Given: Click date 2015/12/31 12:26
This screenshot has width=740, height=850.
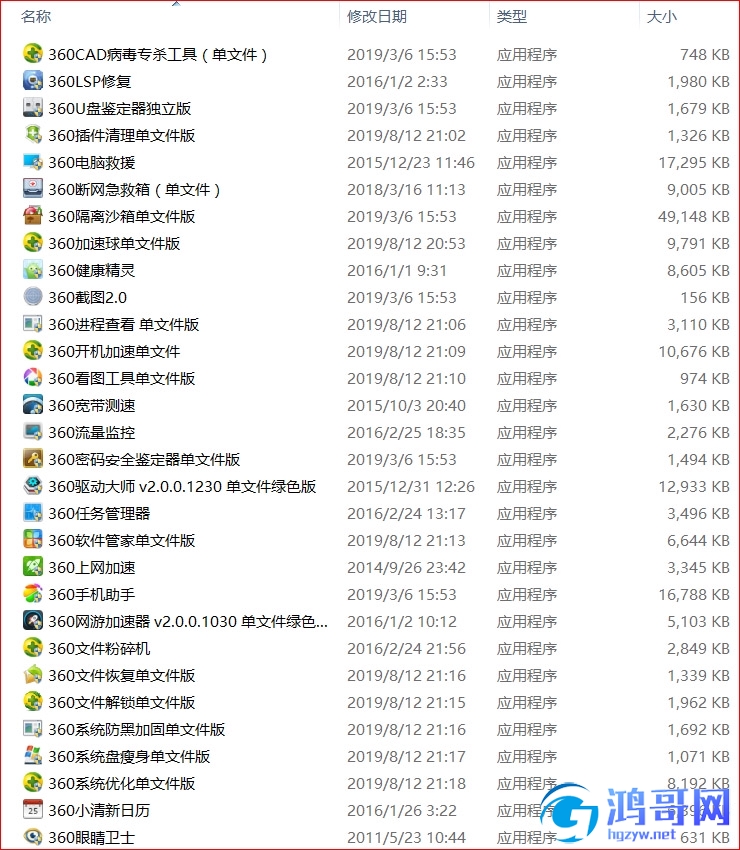Looking at the screenshot, I should coord(411,487).
